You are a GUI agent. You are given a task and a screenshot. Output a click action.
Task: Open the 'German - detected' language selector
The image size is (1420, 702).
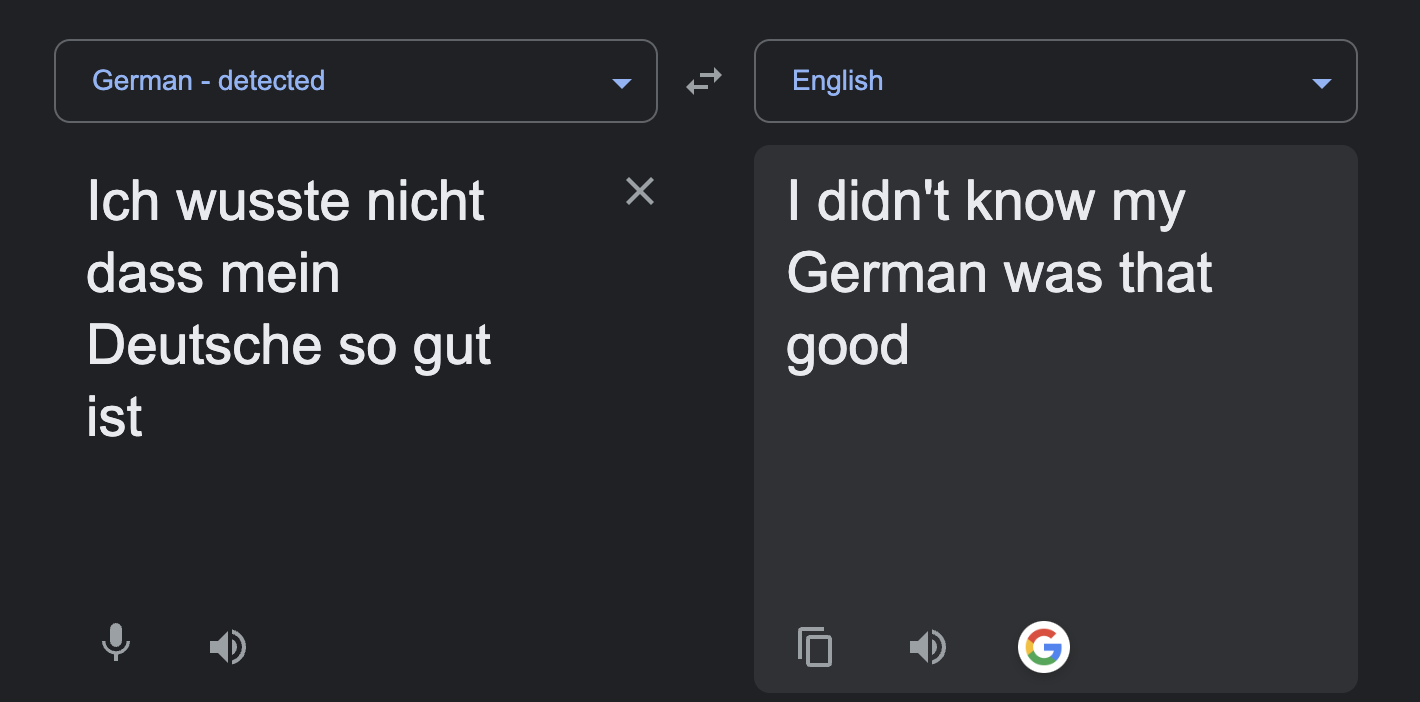pos(356,81)
